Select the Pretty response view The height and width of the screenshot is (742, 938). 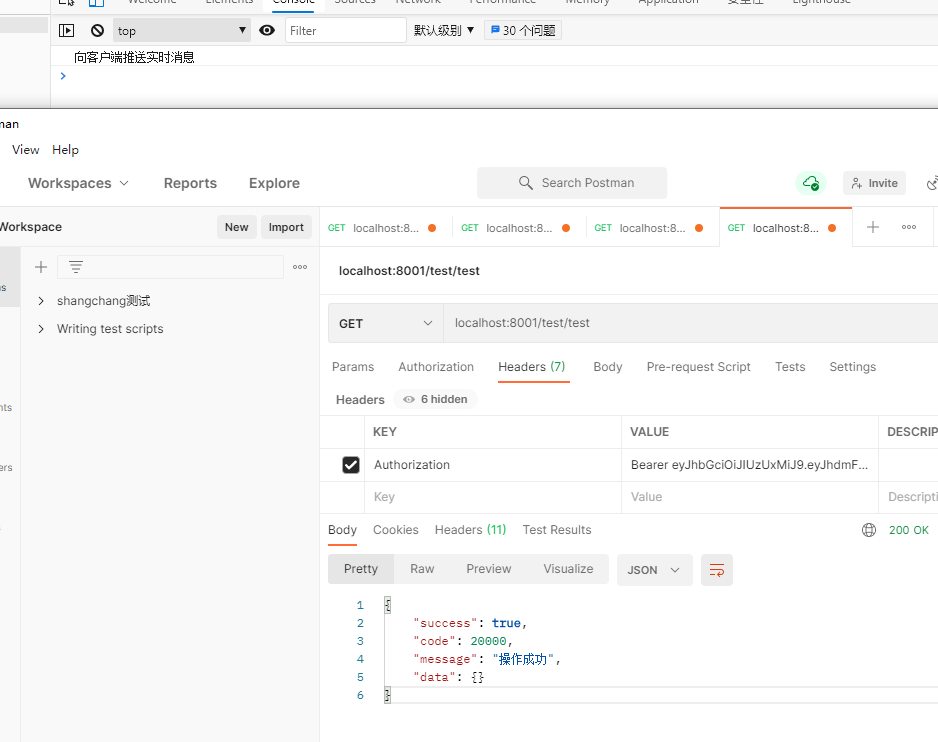pos(361,569)
